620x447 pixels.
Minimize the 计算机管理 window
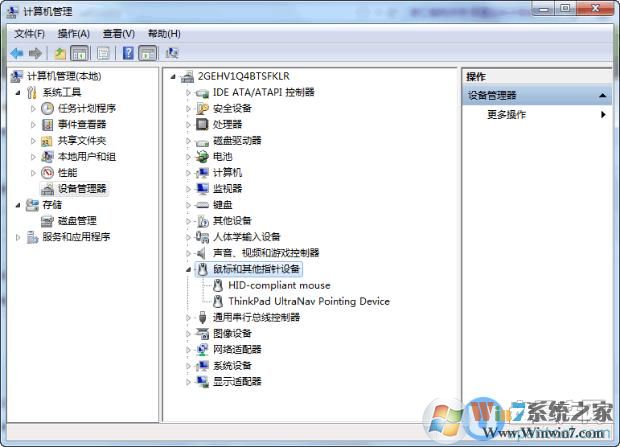click(x=544, y=9)
